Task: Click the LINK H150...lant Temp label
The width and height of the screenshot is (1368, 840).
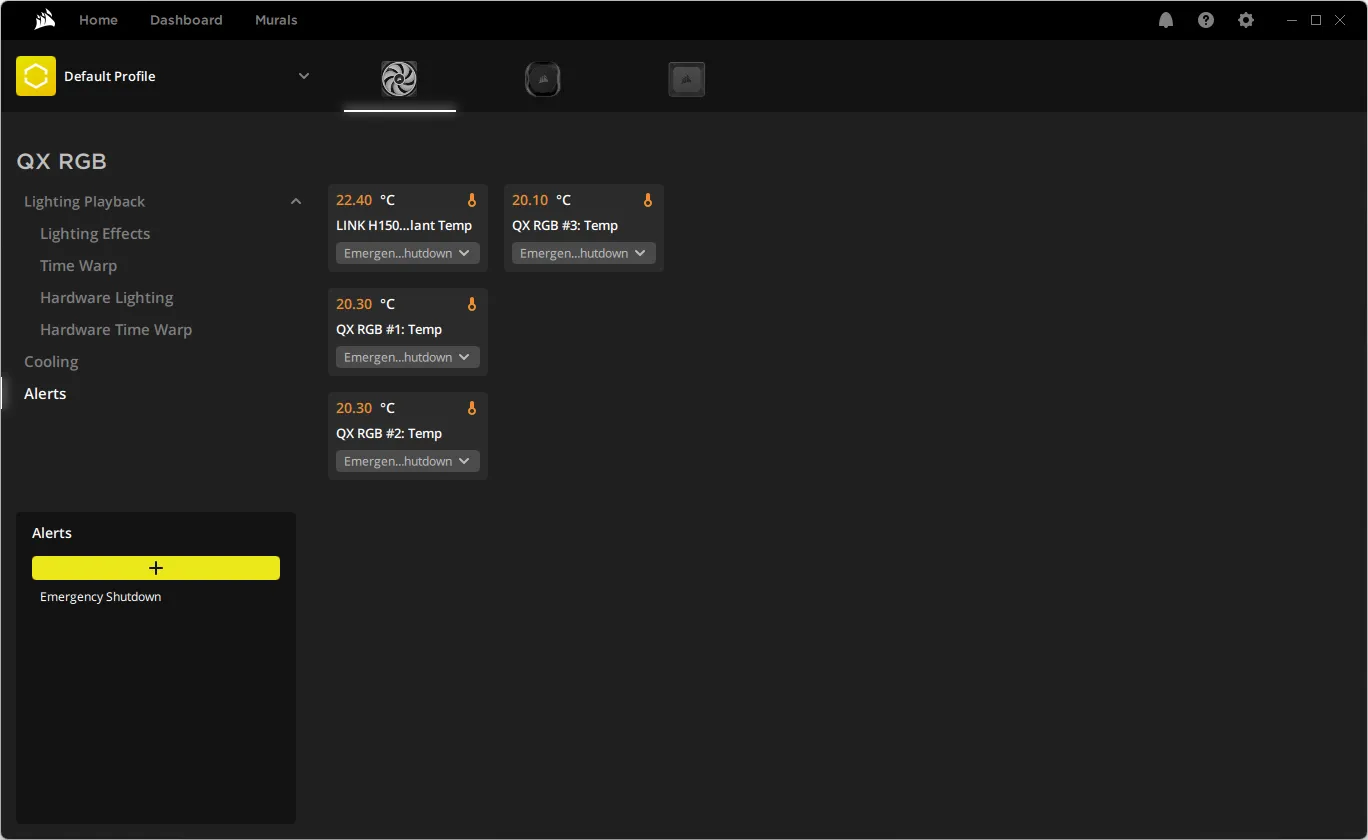Action: coord(404,225)
